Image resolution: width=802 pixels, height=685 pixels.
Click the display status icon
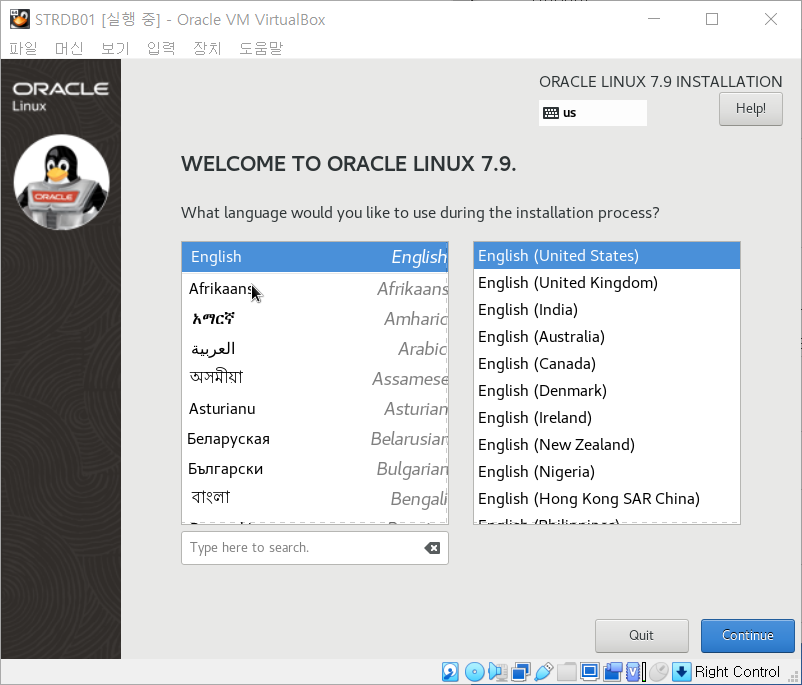[590, 672]
